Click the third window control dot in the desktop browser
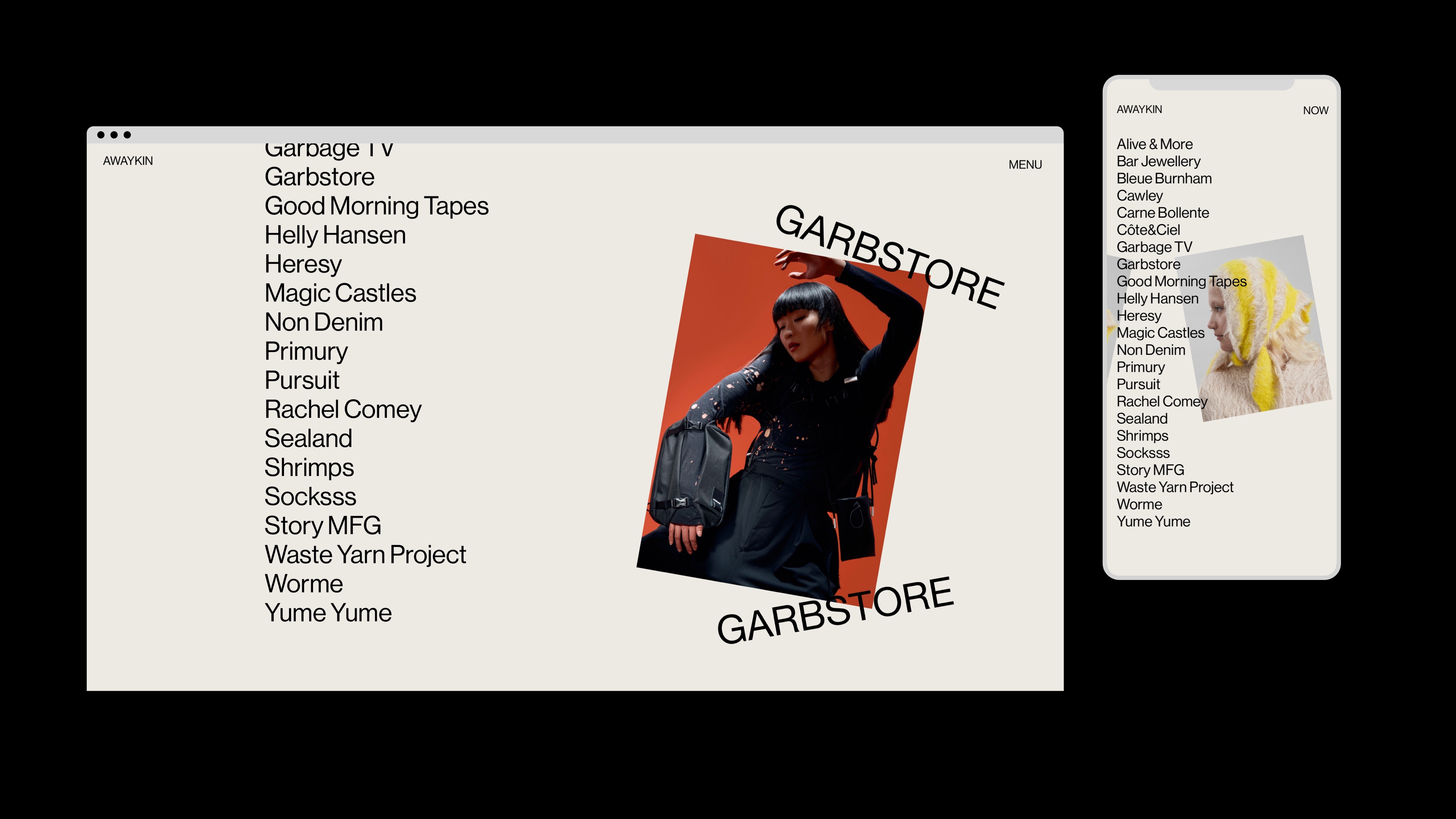This screenshot has width=1456, height=819. point(127,135)
